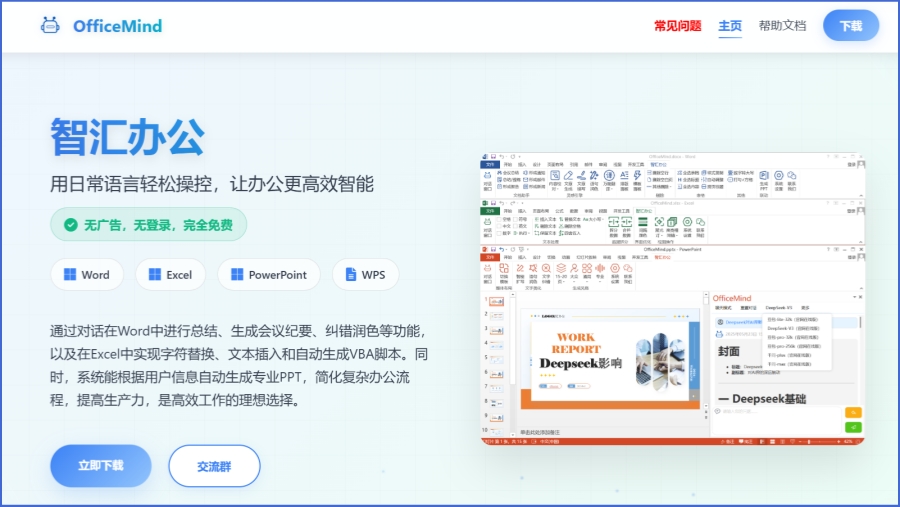This screenshot has width=900, height=507.
Task: Open 智汇办公 tab in PowerPoint window
Action: [662, 257]
